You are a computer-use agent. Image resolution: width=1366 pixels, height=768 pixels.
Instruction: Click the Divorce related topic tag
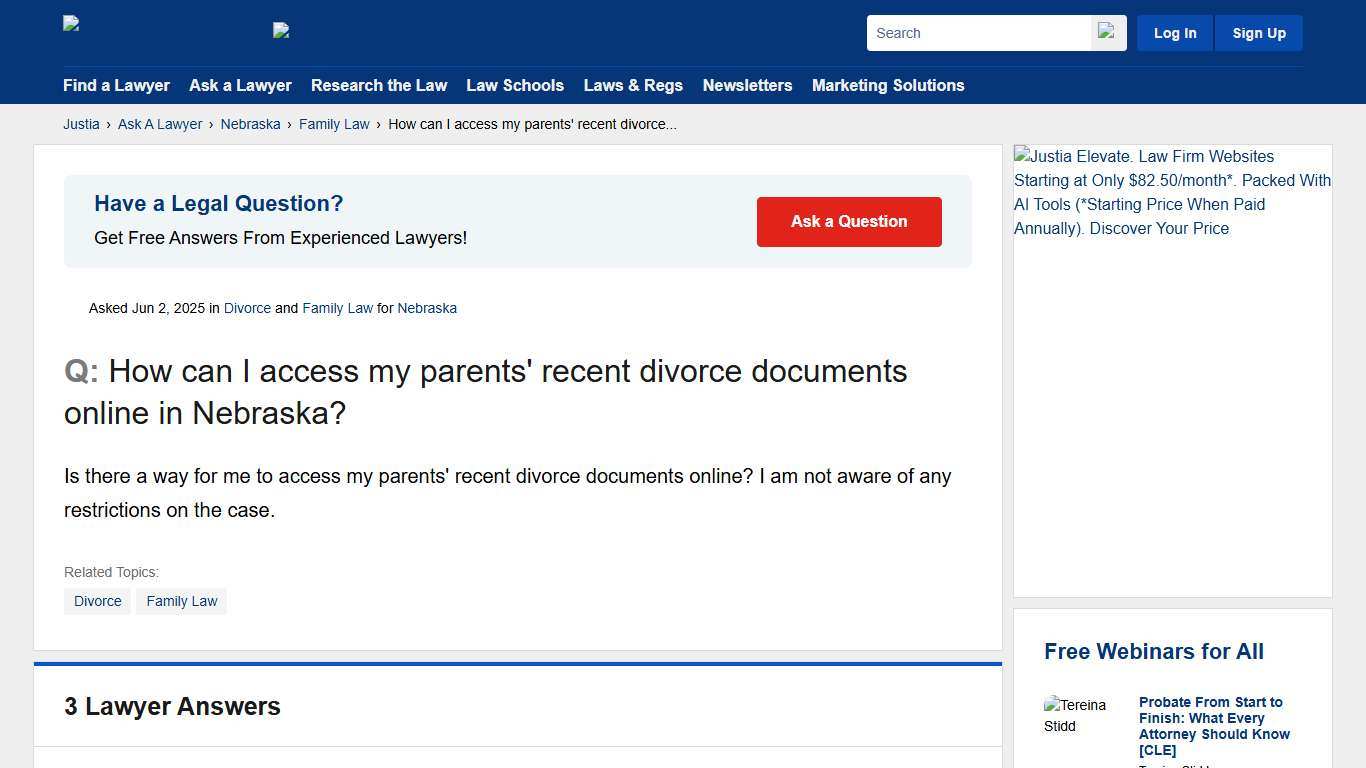tap(97, 600)
